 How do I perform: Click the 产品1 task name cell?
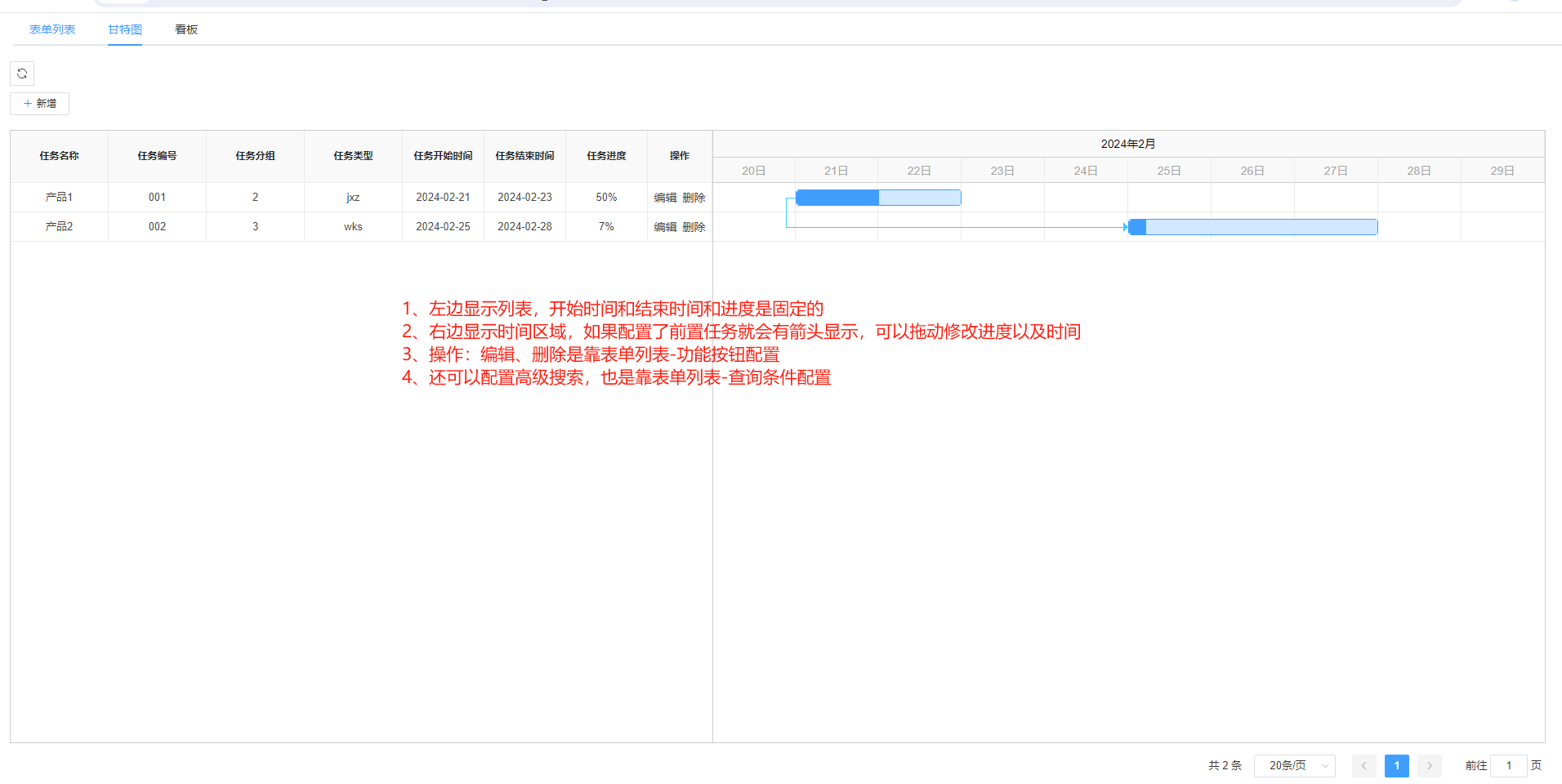59,198
